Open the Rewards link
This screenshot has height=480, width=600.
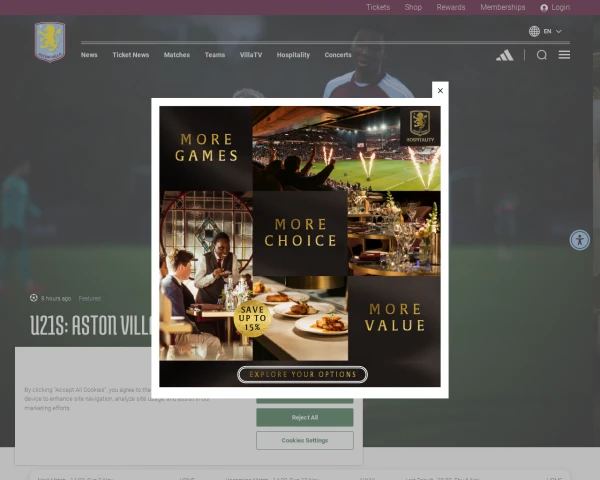pyautogui.click(x=451, y=7)
